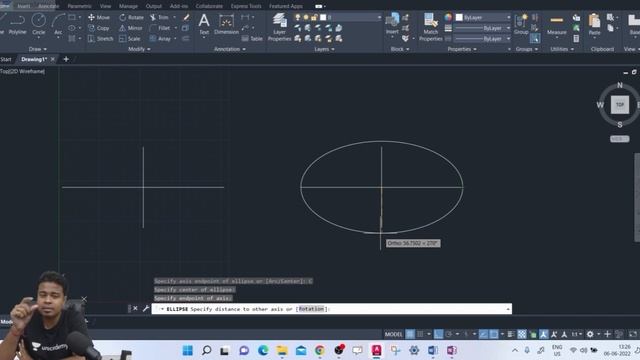The height and width of the screenshot is (360, 640).
Task: Activate the Mirror tool
Action: click(x=131, y=28)
